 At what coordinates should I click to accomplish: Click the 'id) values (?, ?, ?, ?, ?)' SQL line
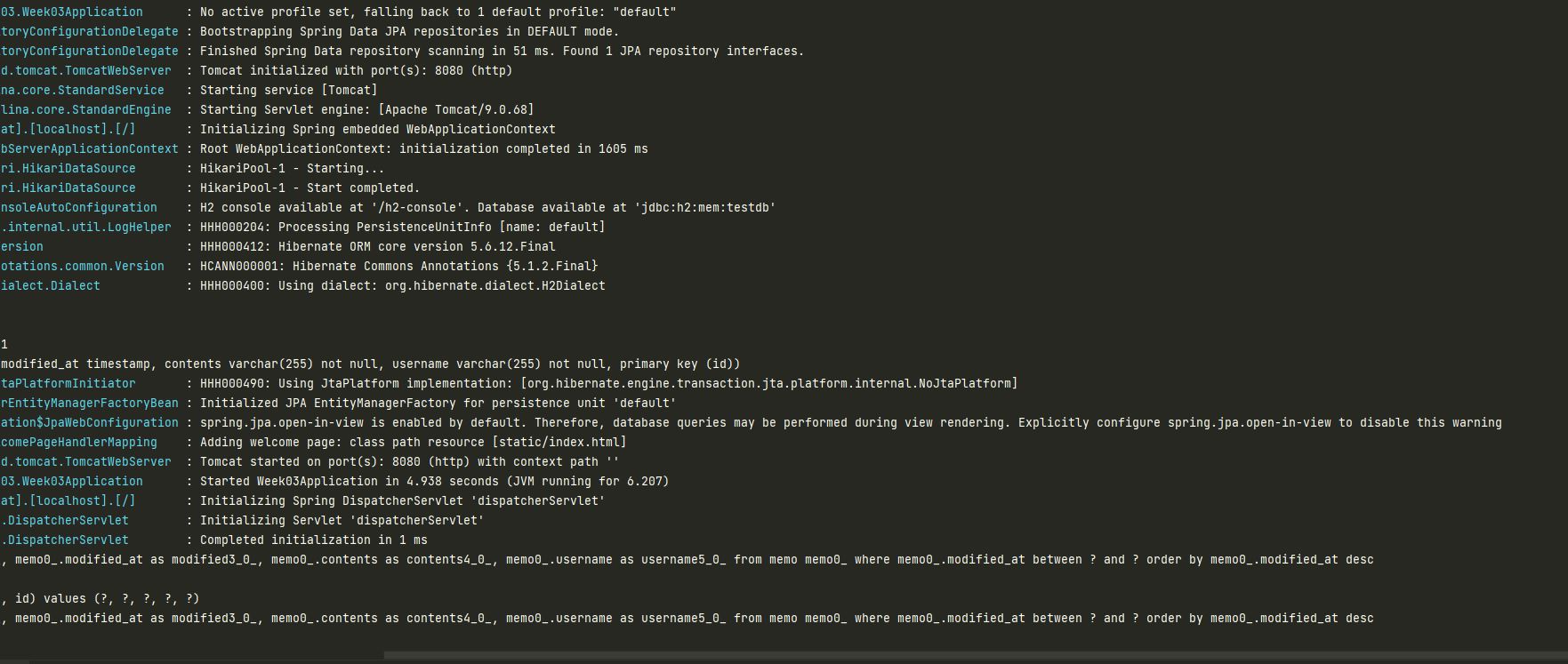point(101,599)
